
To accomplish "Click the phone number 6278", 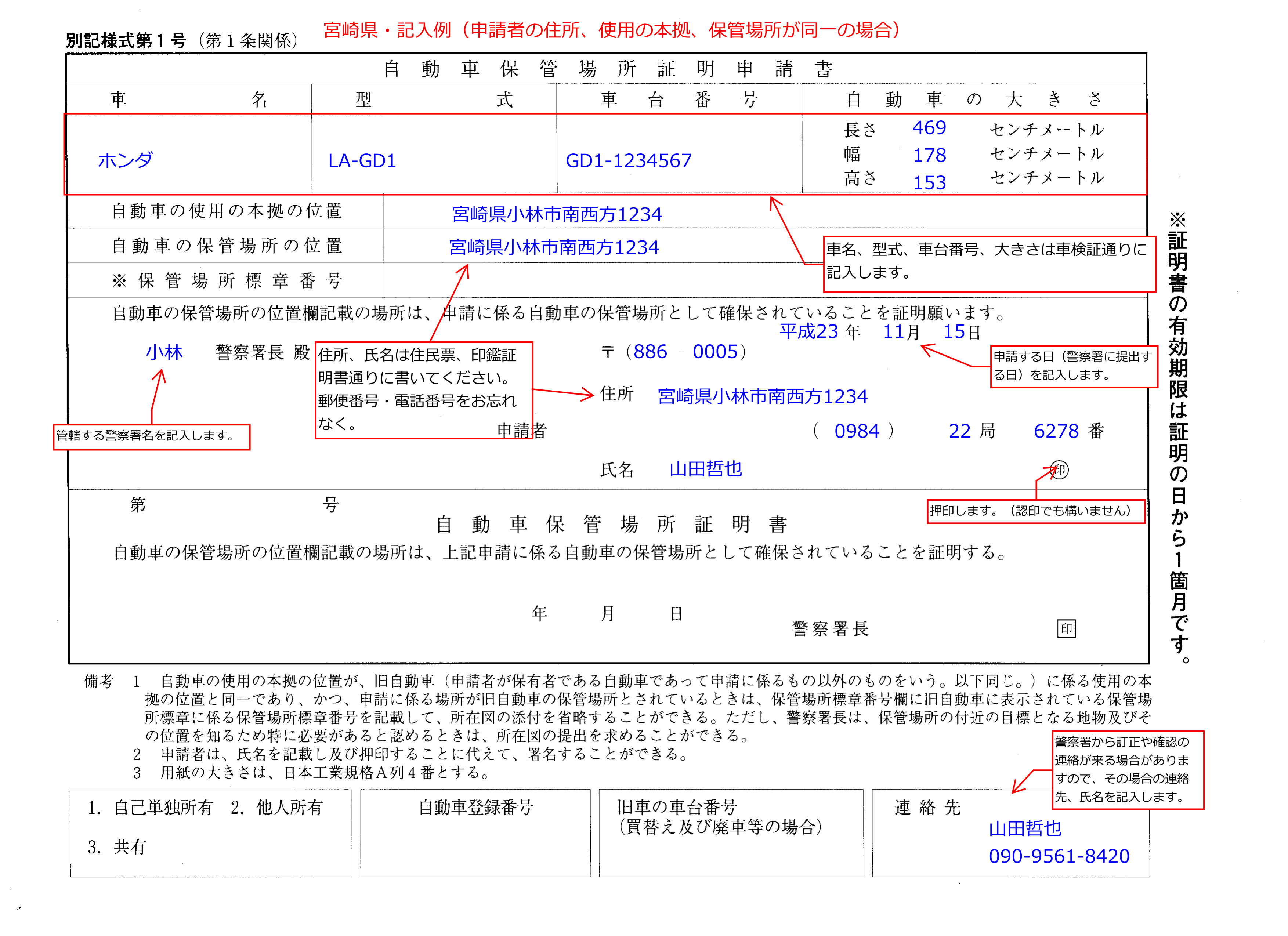I will coord(1056,431).
